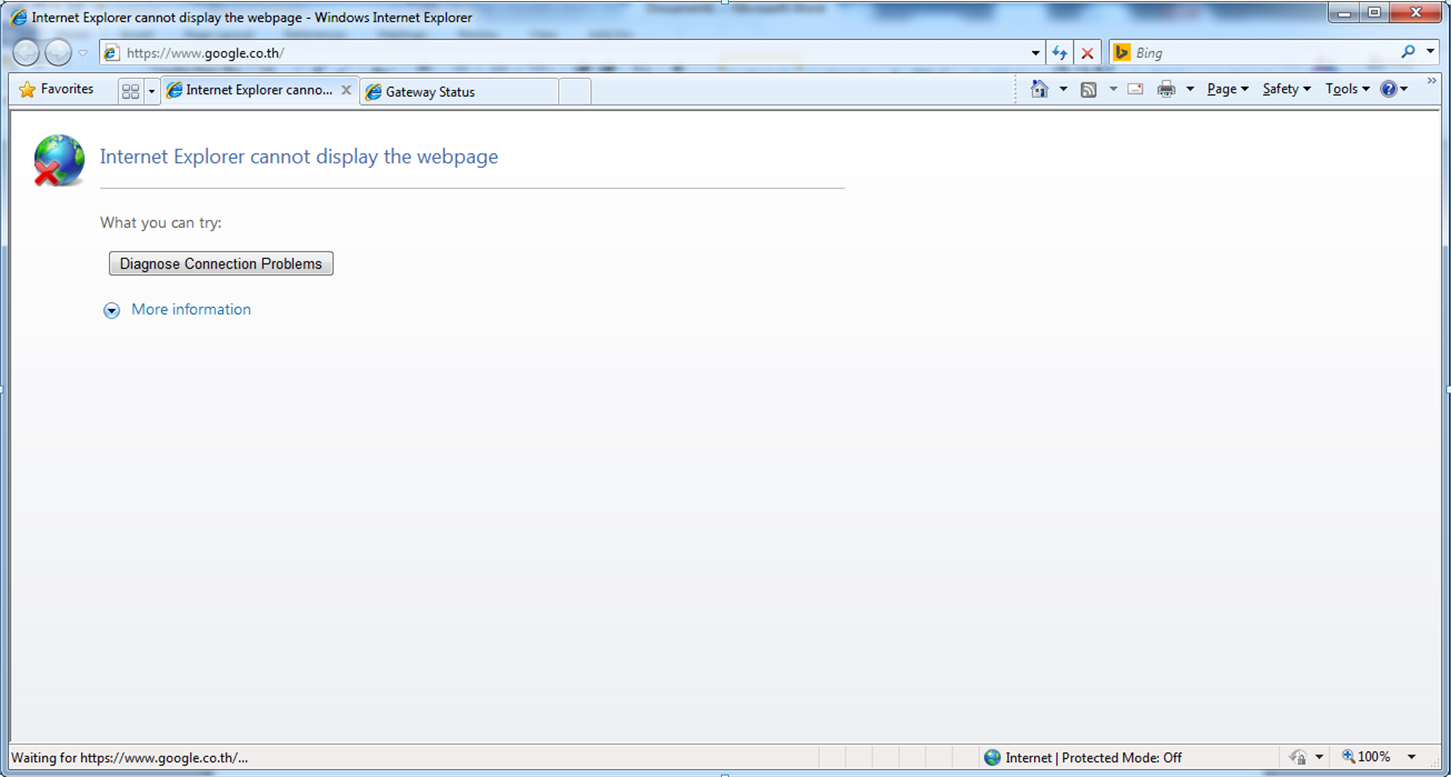Go back using the Back arrow button

(x=26, y=53)
